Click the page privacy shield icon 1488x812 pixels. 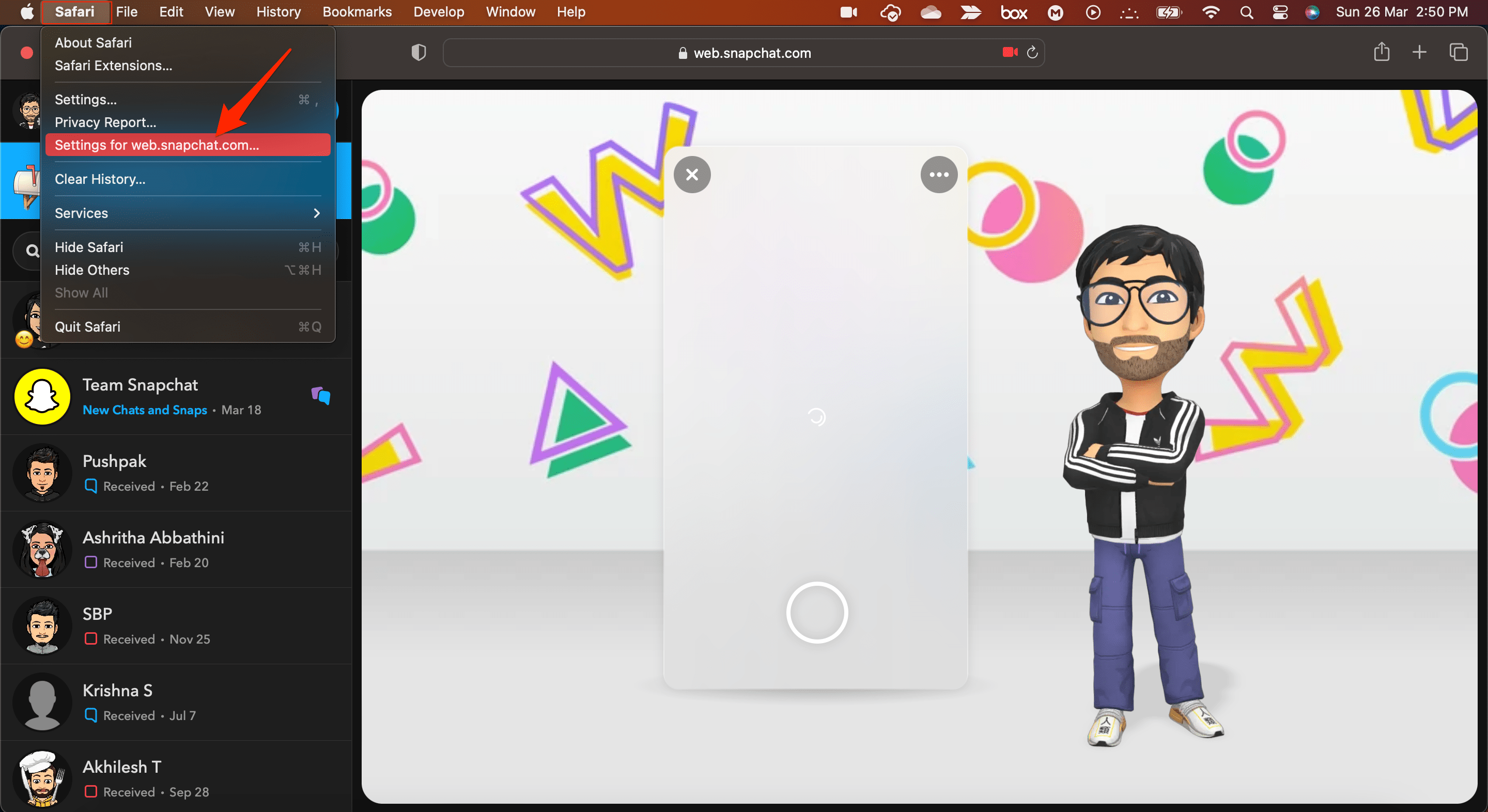coord(418,53)
